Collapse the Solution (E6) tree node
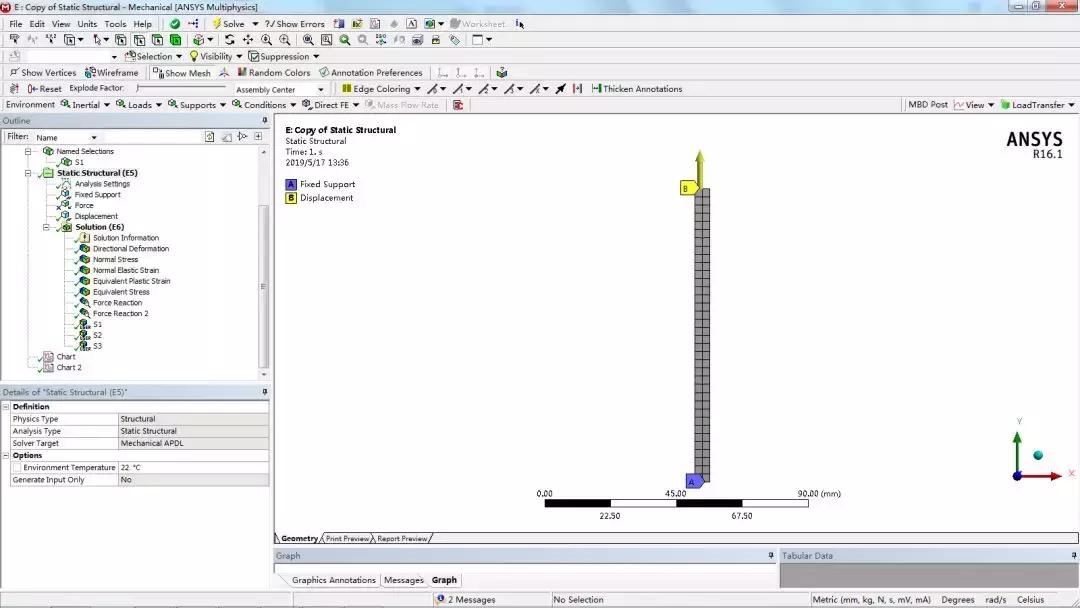 coord(46,227)
